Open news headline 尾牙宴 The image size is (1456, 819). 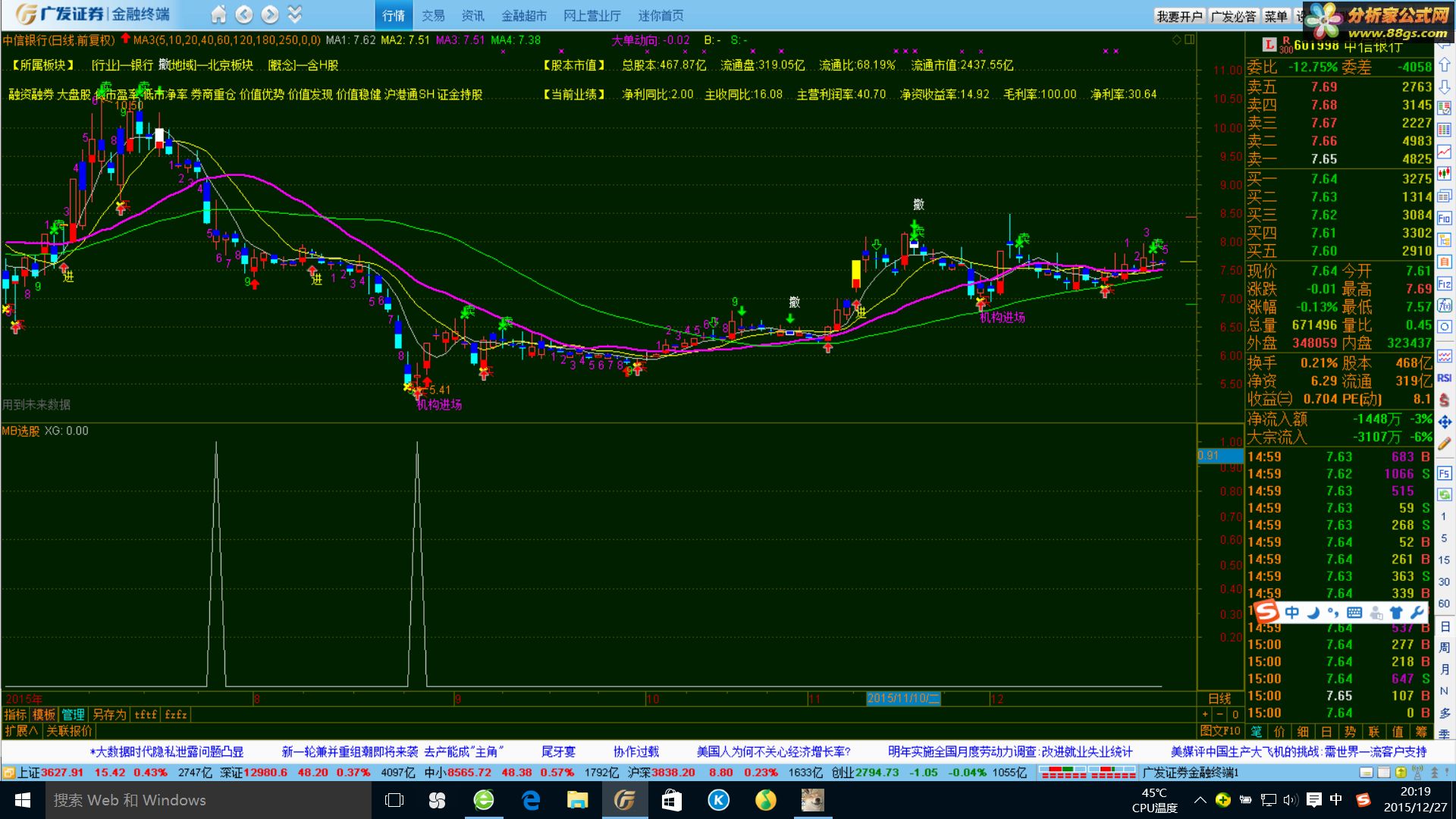pos(558,752)
